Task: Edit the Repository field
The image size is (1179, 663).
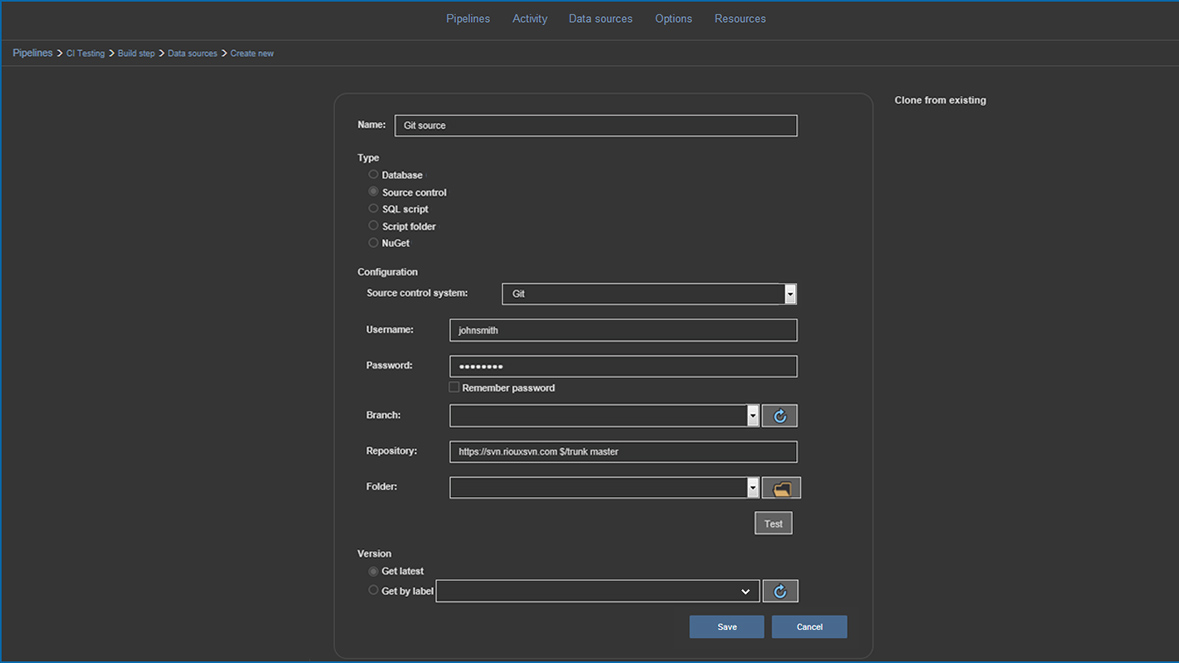Action: pos(622,451)
